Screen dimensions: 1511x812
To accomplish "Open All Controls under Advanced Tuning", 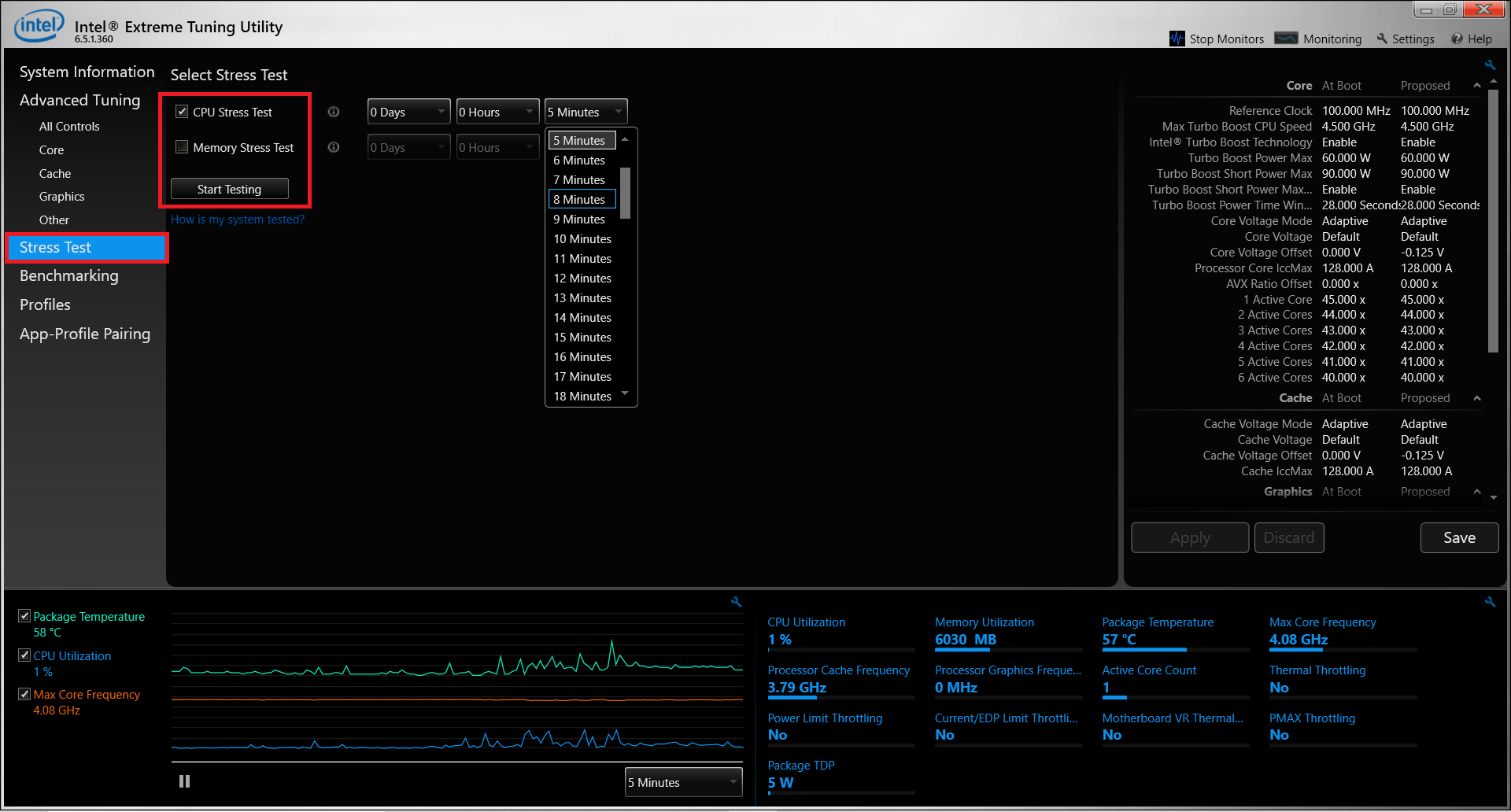I will (x=69, y=126).
